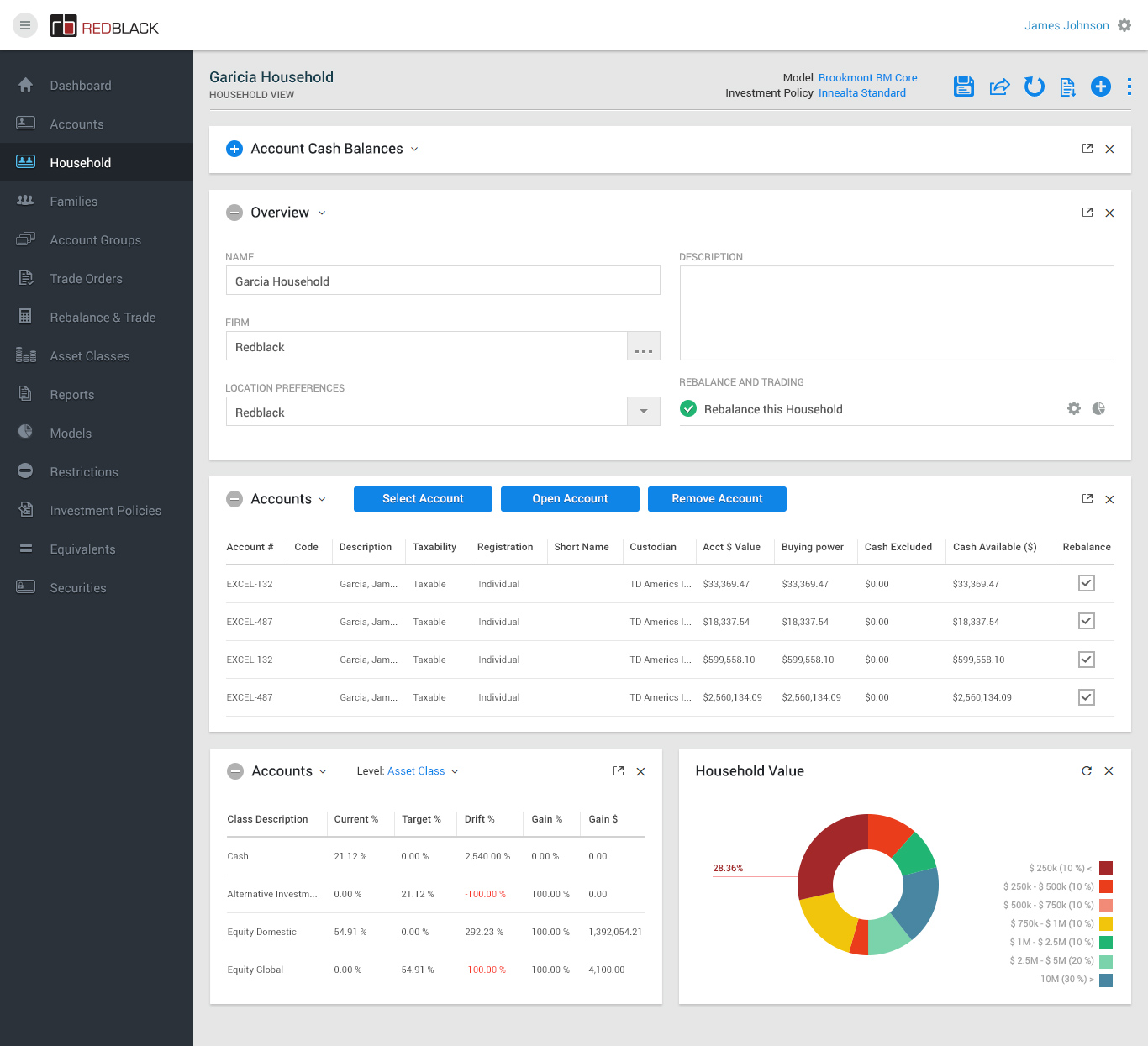
Task: Refresh the Household Value chart
Action: click(1086, 770)
